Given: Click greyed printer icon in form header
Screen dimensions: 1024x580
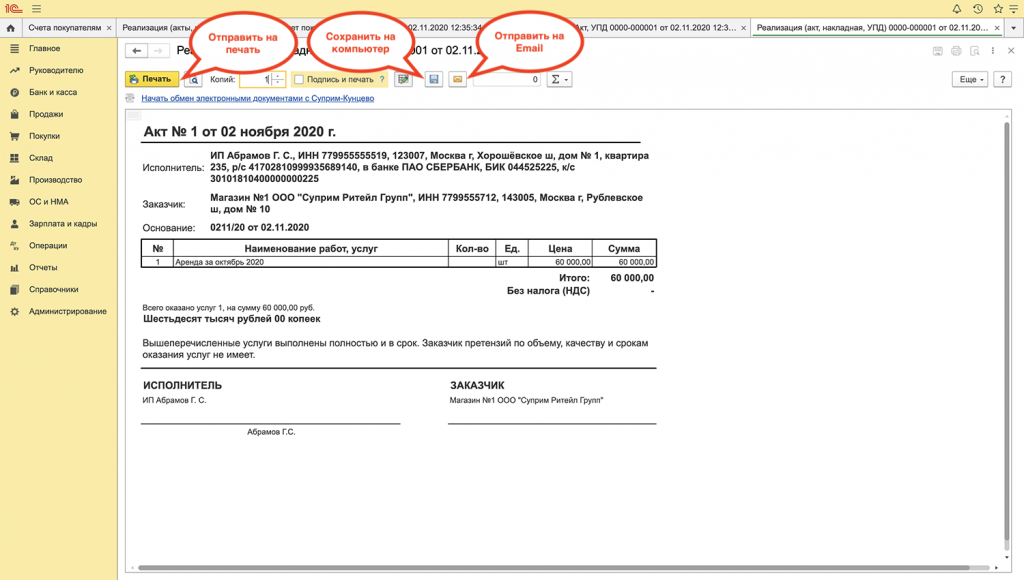Looking at the screenshot, I should pos(956,51).
